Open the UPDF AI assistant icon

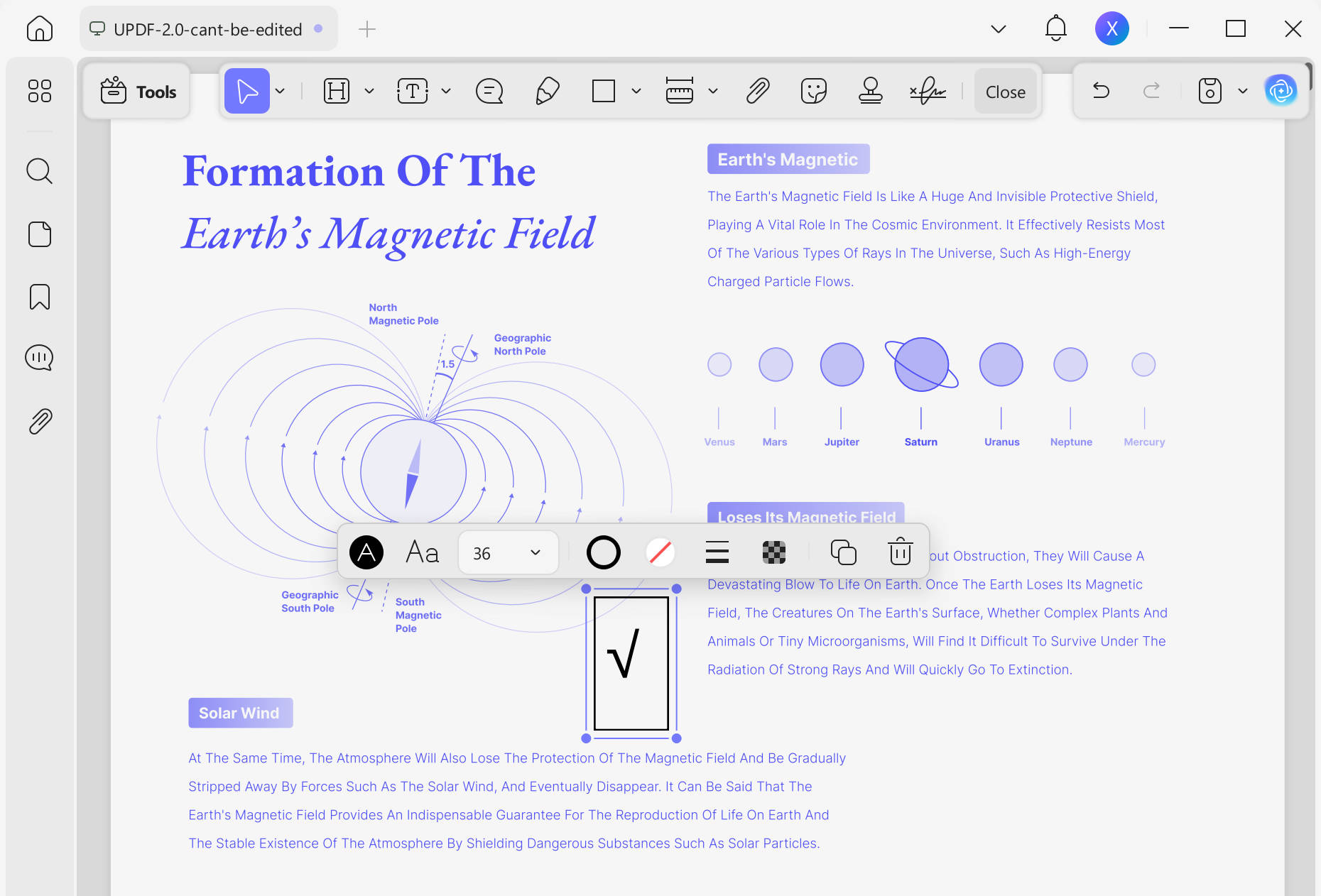(1281, 90)
